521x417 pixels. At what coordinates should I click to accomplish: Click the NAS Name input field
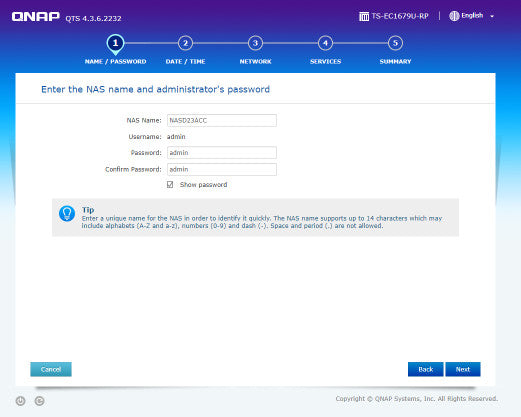(x=222, y=120)
